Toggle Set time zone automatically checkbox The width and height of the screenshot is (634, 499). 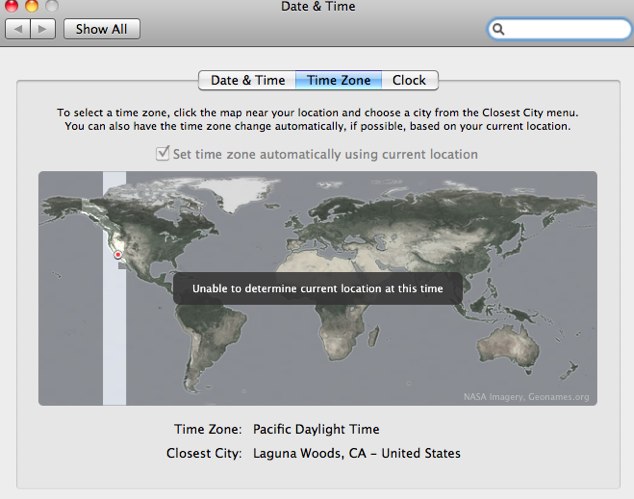click(163, 154)
